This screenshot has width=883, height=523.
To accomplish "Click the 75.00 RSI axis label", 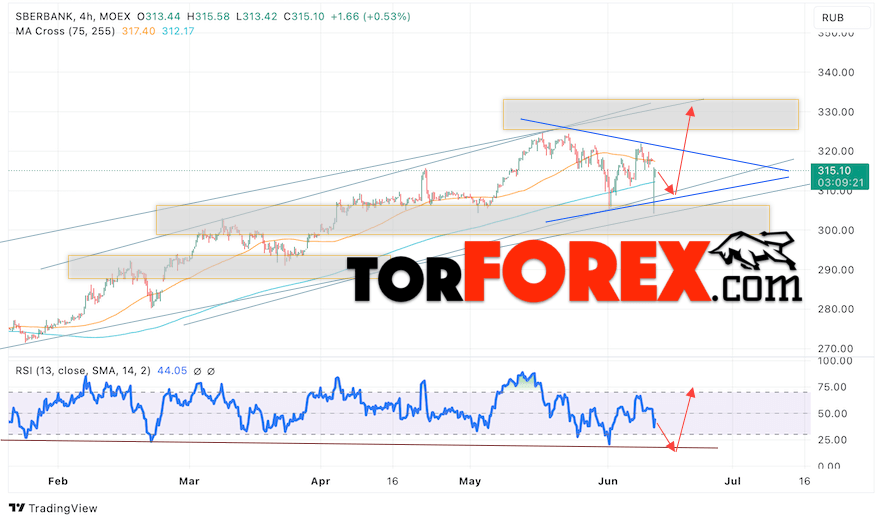I will (832, 387).
